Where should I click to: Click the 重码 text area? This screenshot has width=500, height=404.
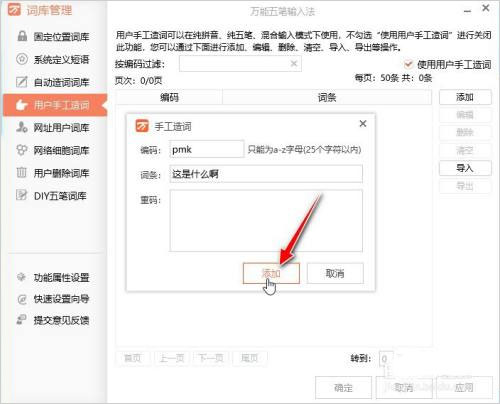[266, 221]
